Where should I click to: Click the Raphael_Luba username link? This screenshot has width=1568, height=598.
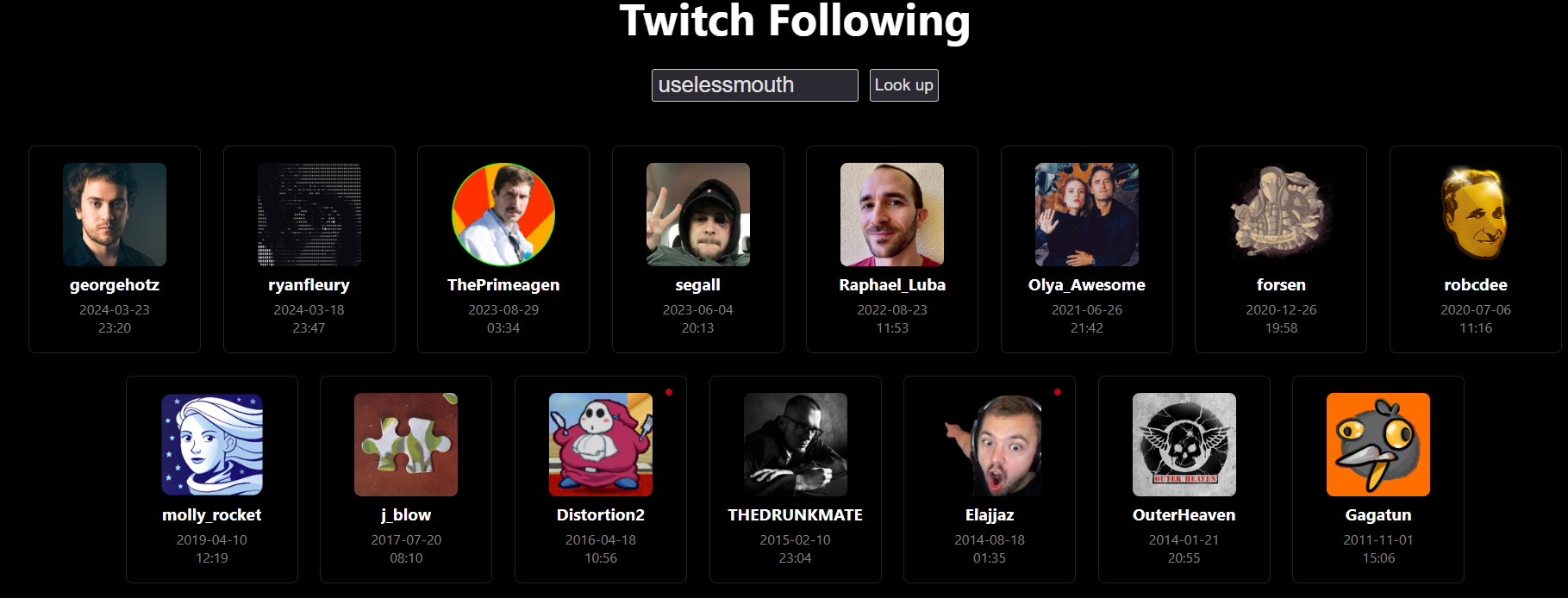pos(892,285)
